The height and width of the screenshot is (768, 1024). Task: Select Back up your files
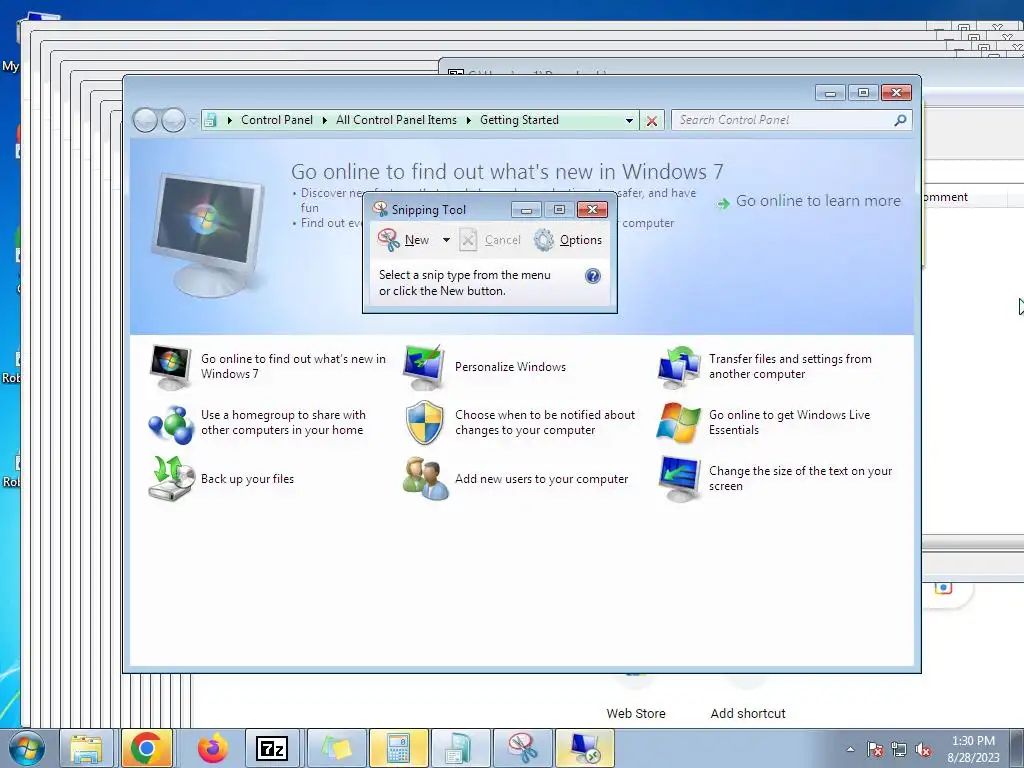[x=248, y=479]
